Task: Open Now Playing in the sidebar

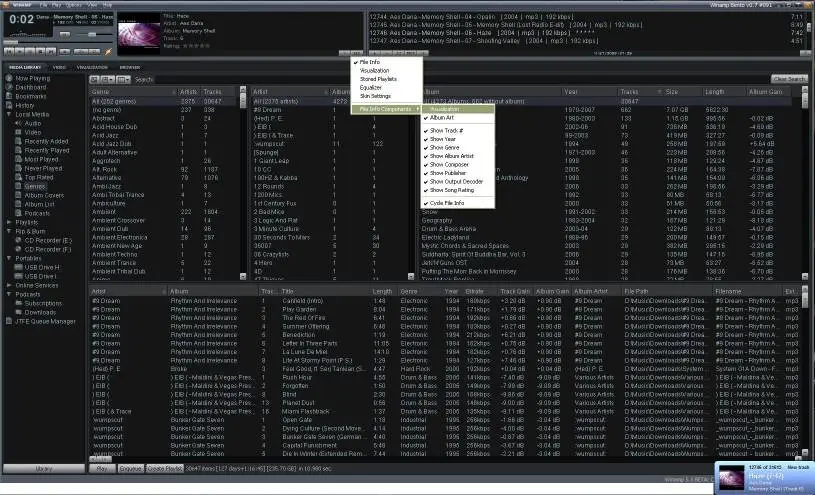Action: pos(32,79)
